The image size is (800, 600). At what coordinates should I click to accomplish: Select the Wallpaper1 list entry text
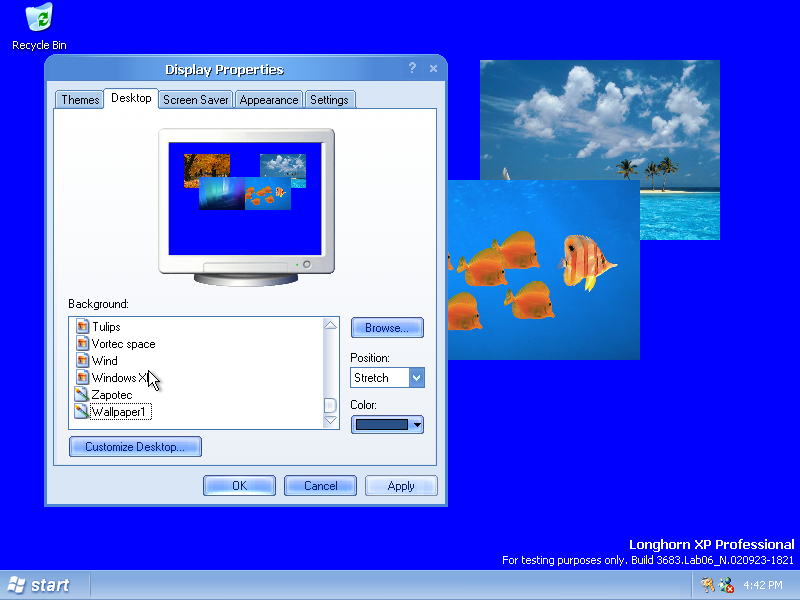tap(120, 412)
